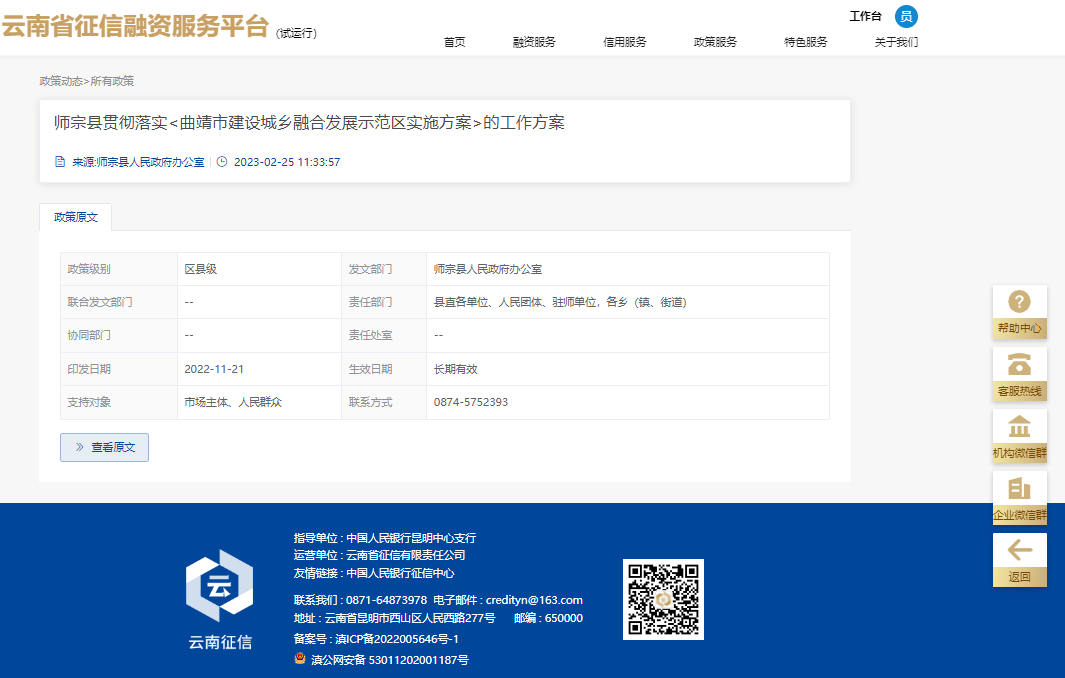This screenshot has height=678, width=1065.
Task: Click the police badge icon beside 滇公网安备
Action: (300, 659)
